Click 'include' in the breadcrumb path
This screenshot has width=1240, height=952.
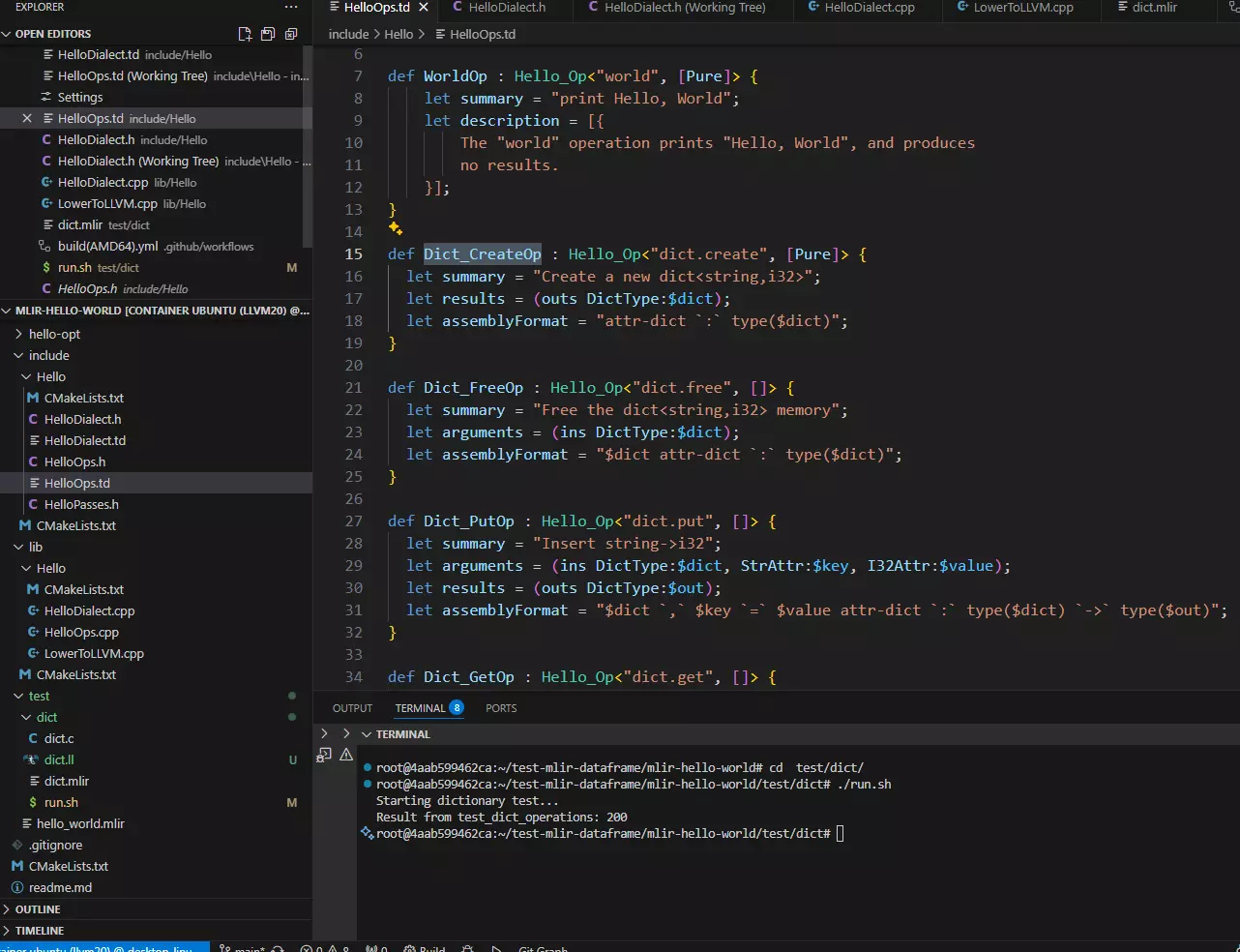[348, 34]
